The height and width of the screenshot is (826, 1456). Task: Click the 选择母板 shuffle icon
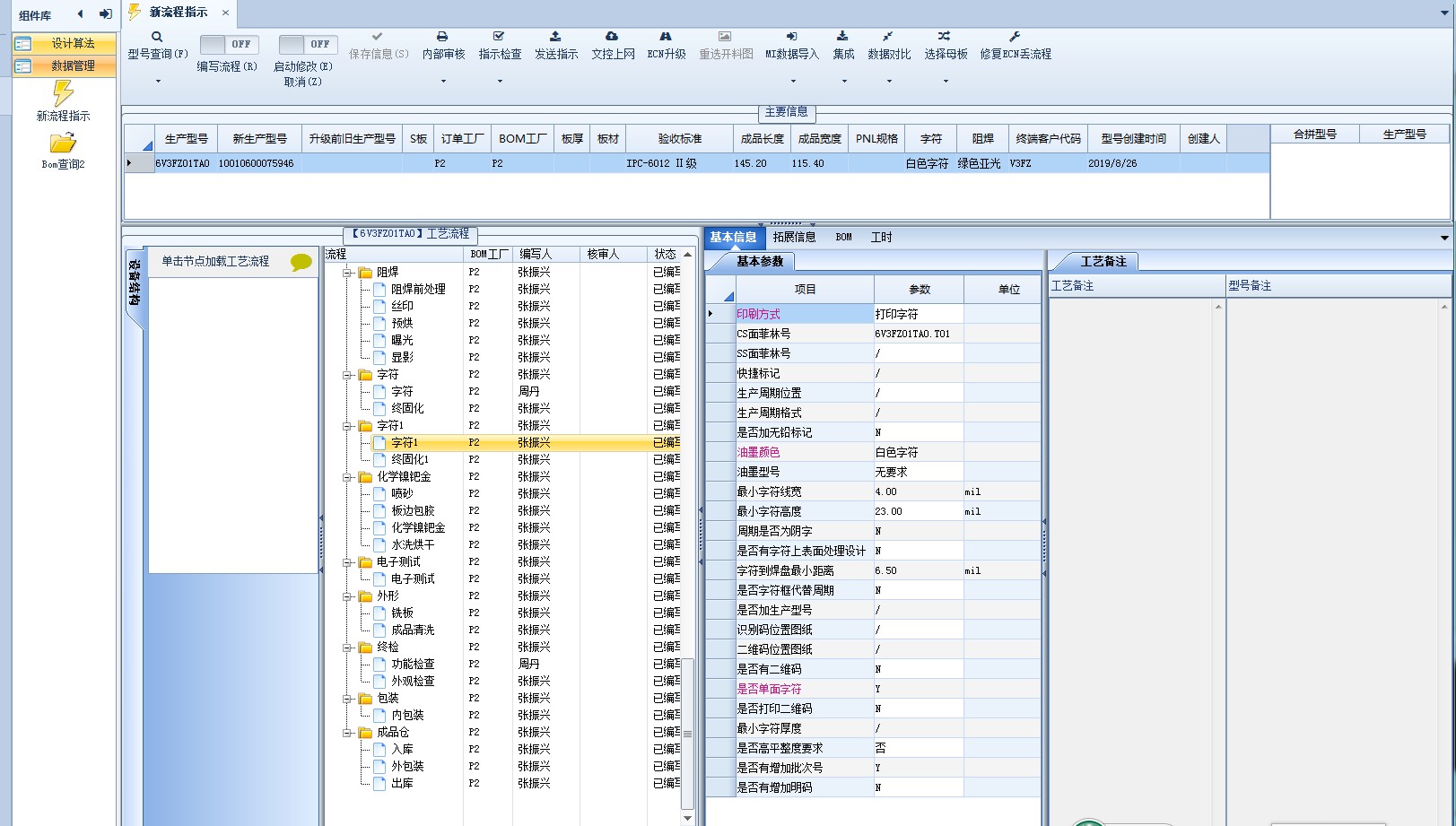tap(945, 37)
